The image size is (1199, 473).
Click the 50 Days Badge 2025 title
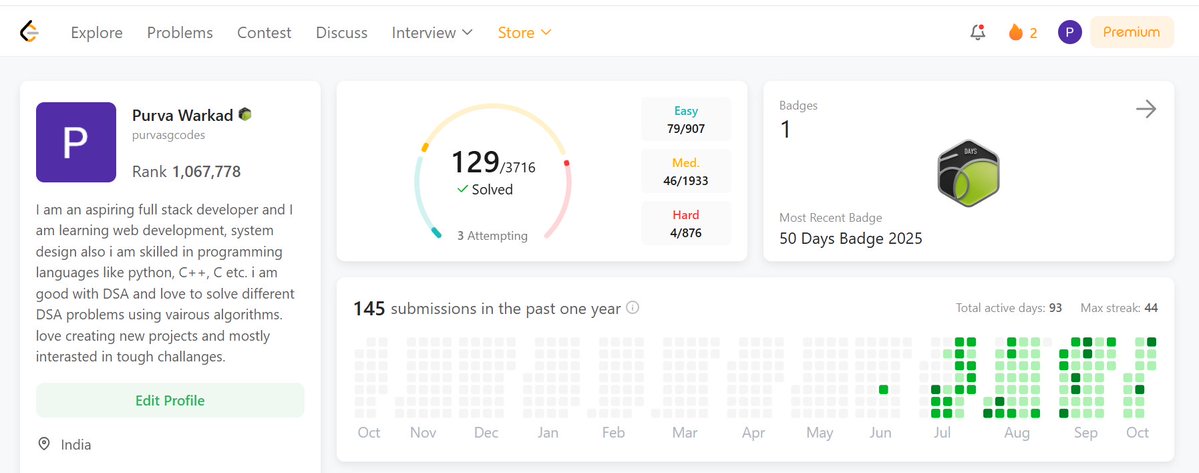850,238
